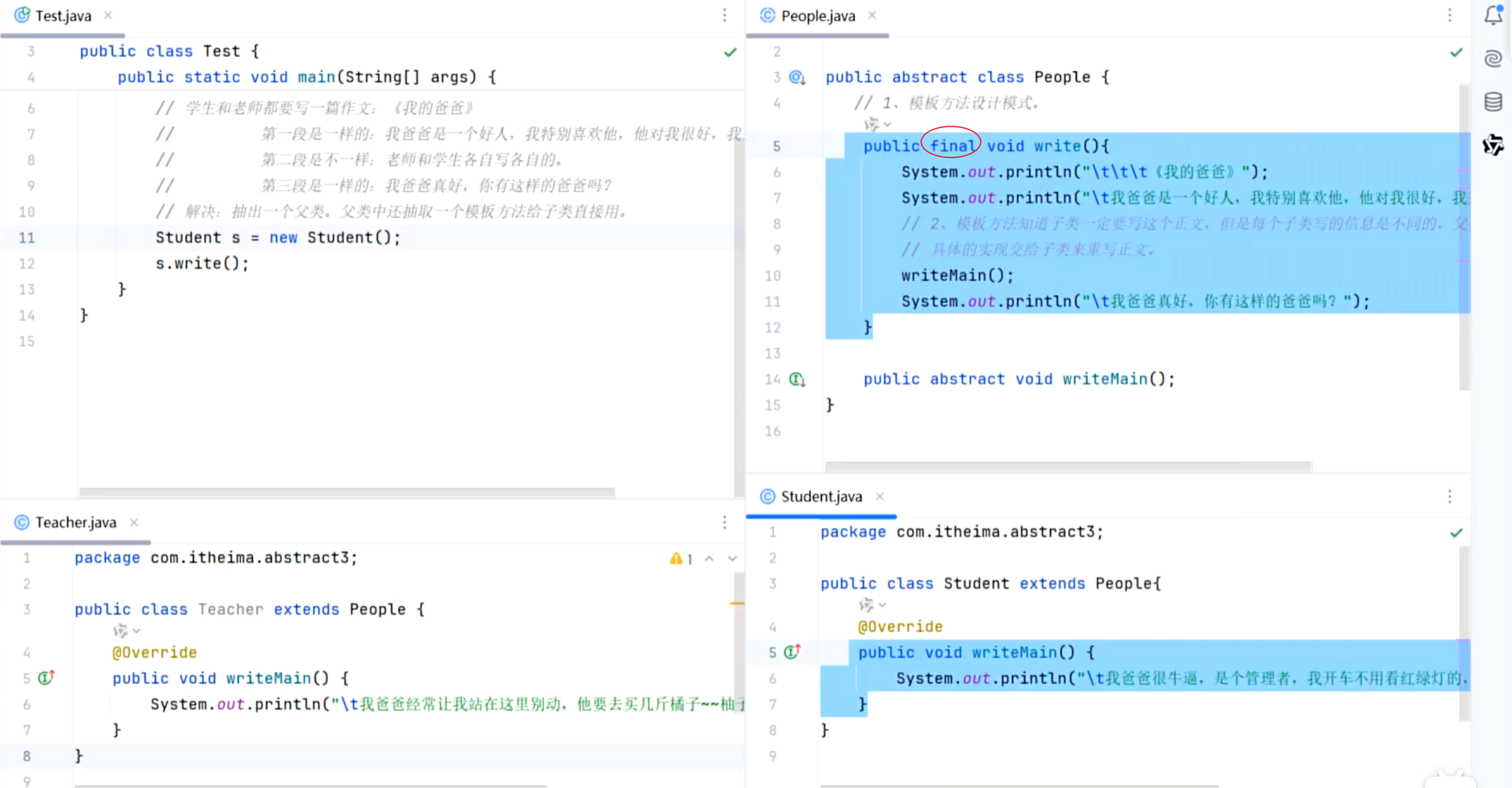The width and height of the screenshot is (1512, 788).
Task: Click the warning stripe mark in Teacher.java scrollbar
Action: click(737, 603)
